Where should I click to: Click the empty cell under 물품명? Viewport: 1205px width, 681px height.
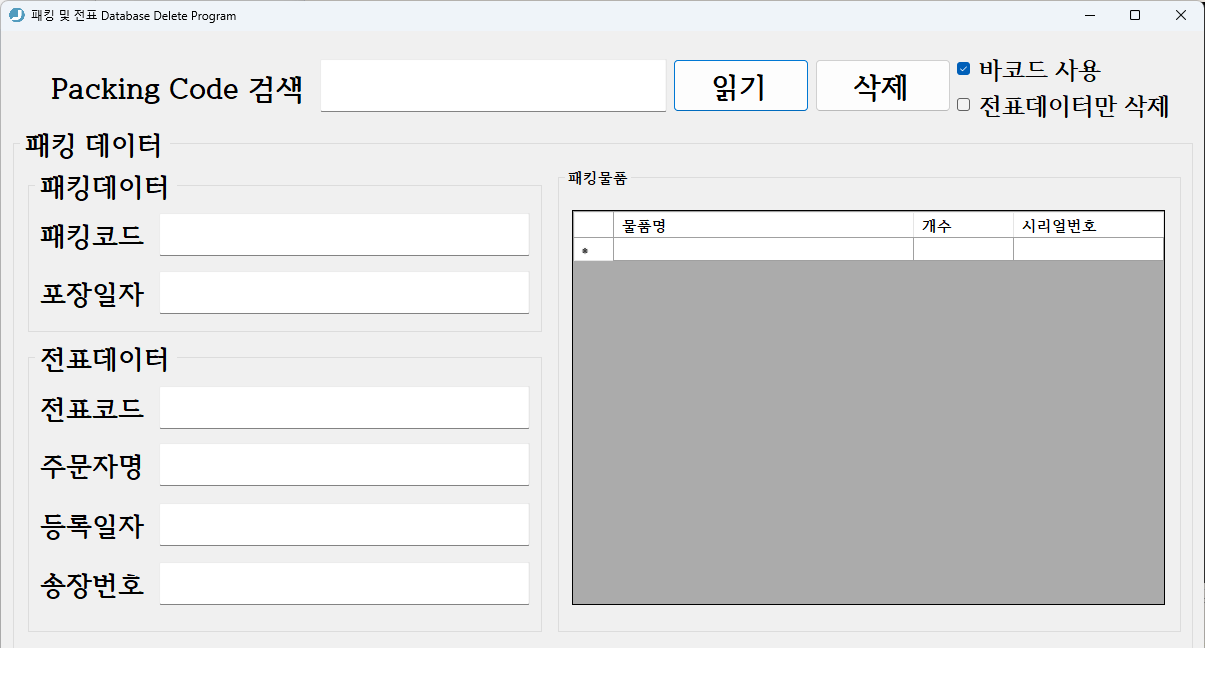[762, 249]
